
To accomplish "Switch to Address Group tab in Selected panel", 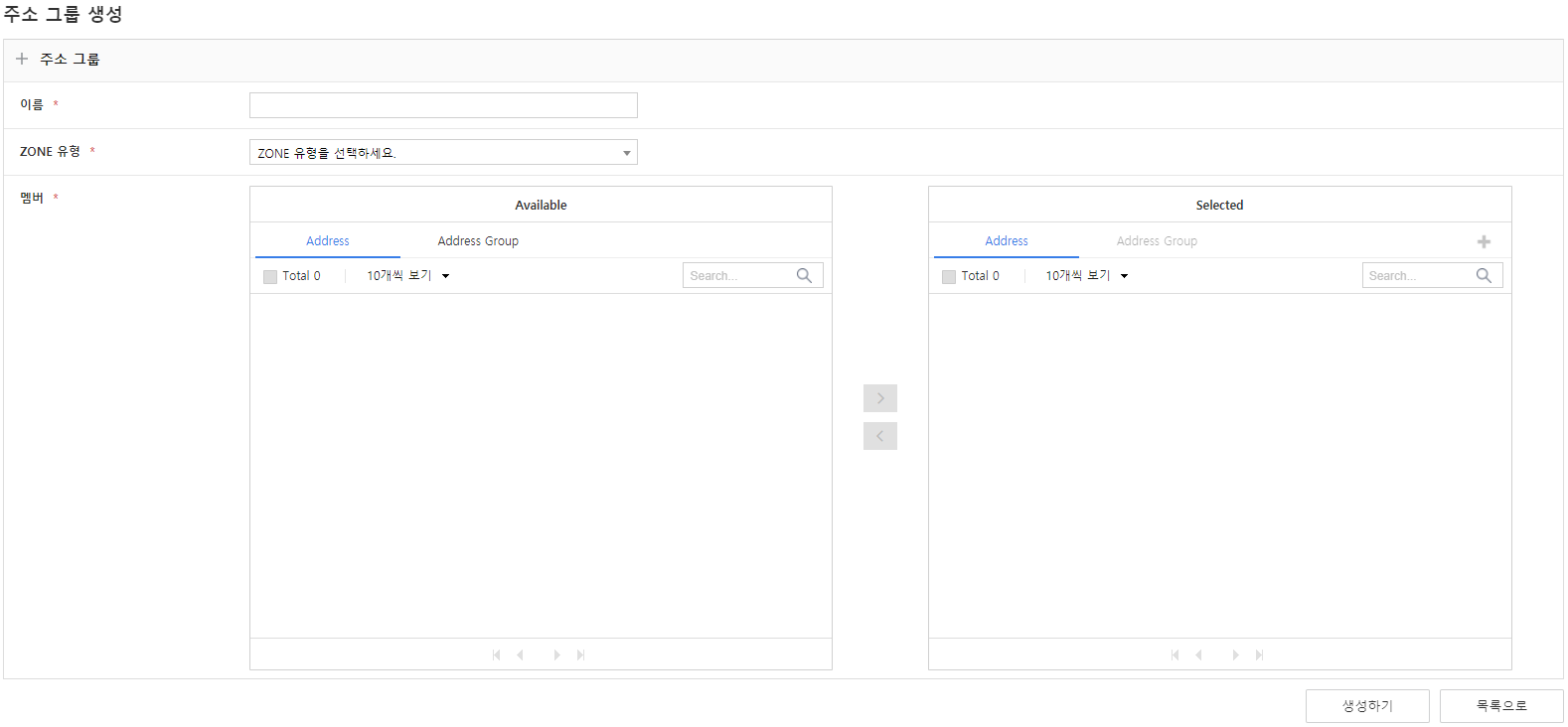I will tap(1157, 240).
